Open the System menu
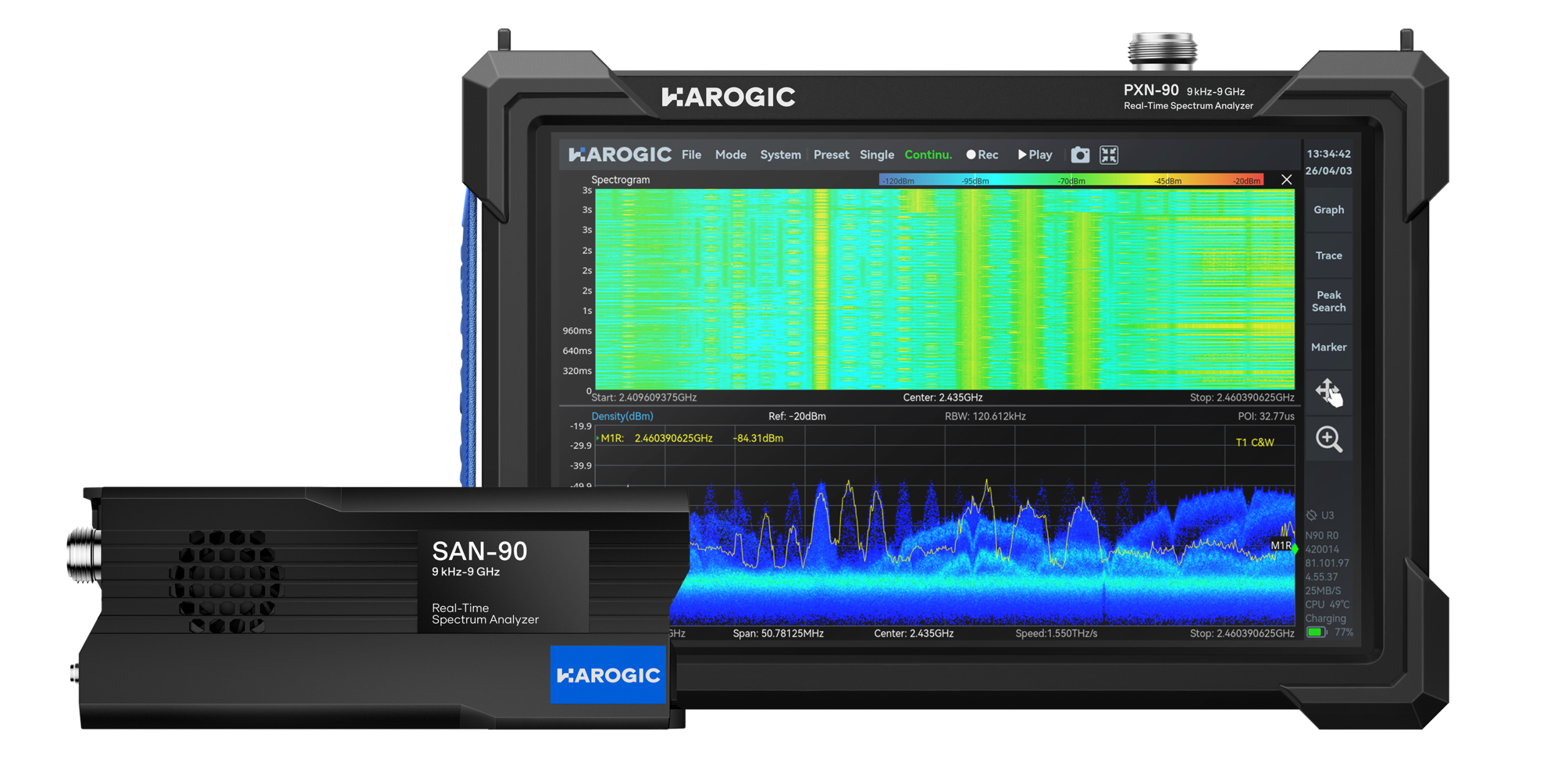 (x=780, y=154)
